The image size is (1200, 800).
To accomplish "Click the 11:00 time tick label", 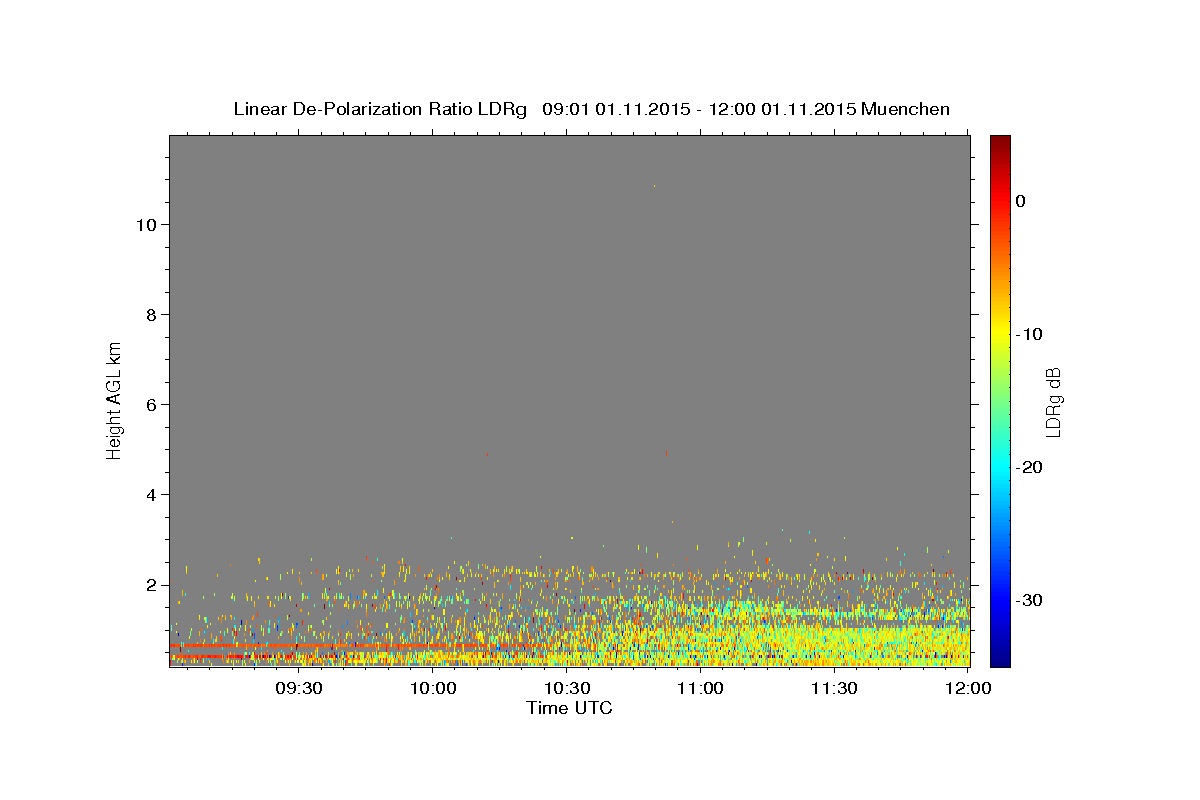I will 700,688.
